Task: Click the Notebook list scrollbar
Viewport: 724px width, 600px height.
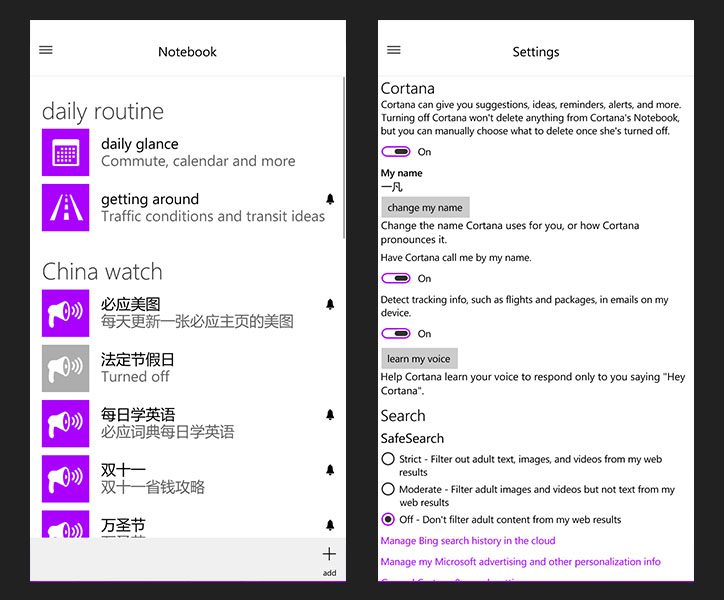Action: point(344,157)
